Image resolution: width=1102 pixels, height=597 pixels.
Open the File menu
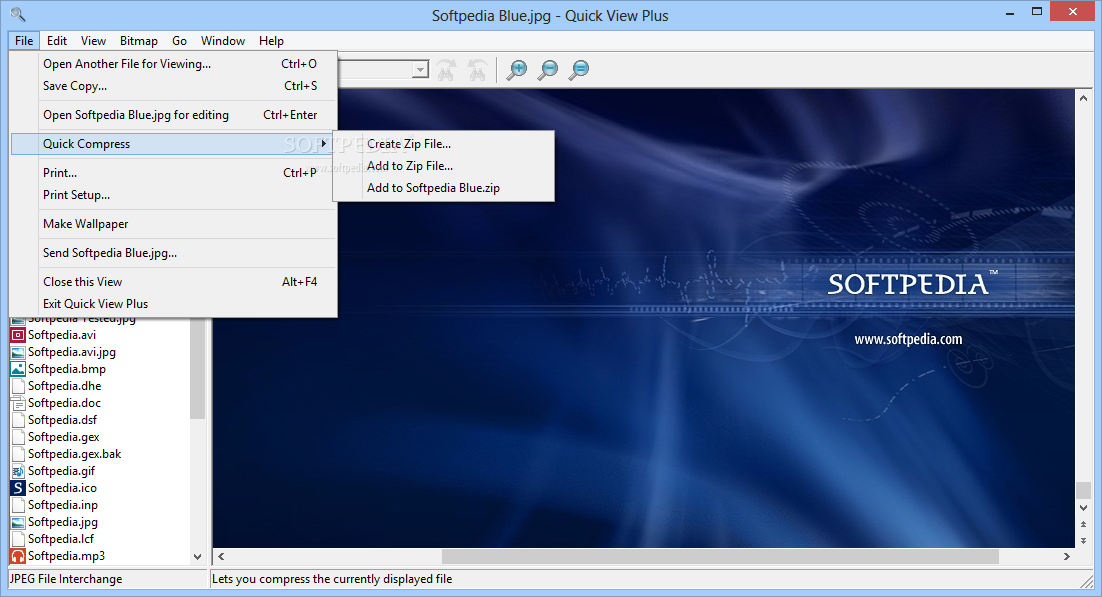click(x=24, y=41)
